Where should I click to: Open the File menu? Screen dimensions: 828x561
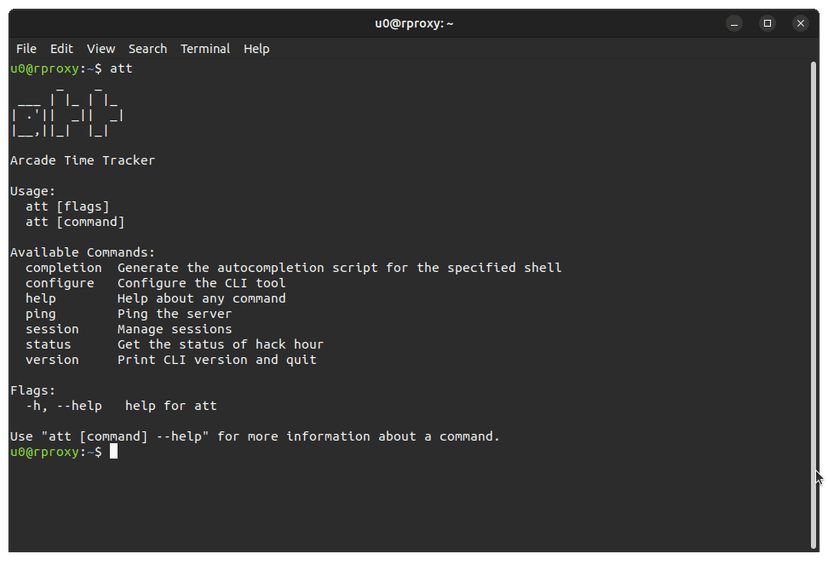tap(26, 48)
